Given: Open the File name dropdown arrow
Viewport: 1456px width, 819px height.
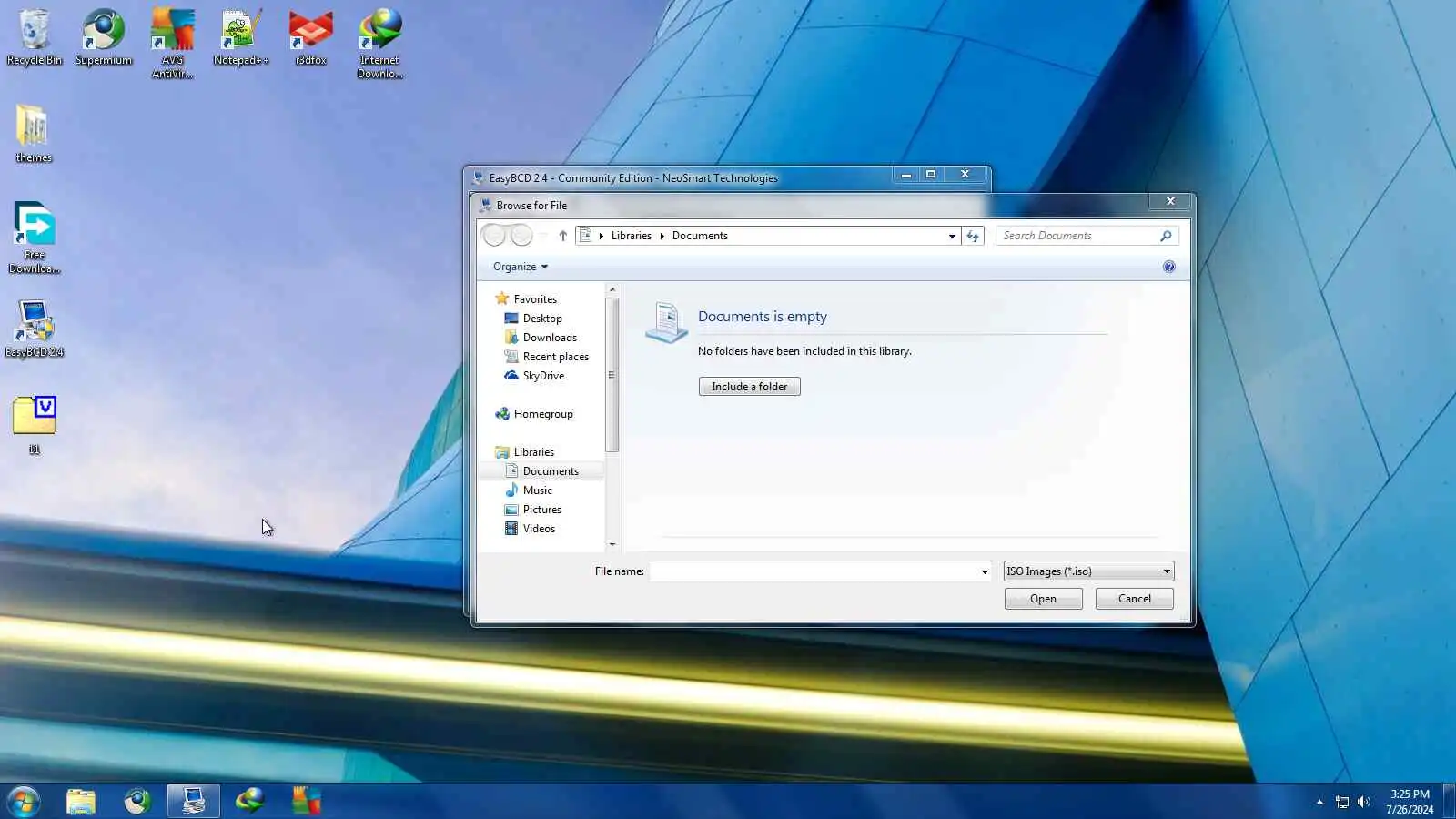Looking at the screenshot, I should tap(985, 571).
